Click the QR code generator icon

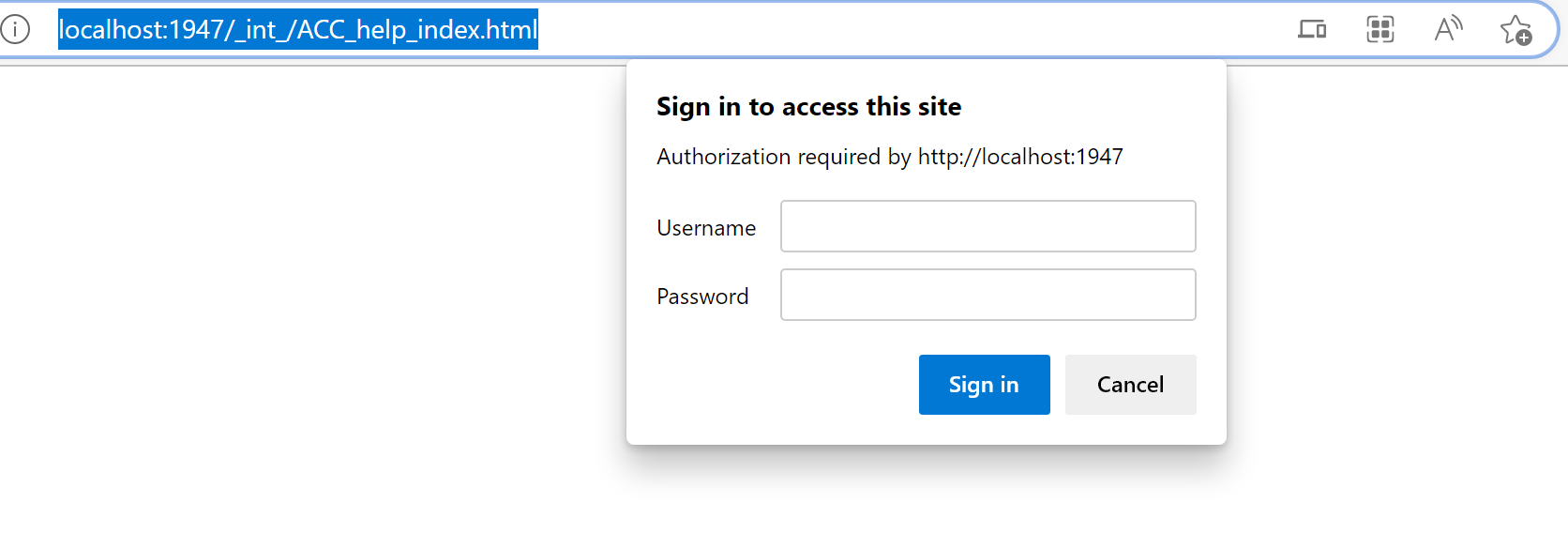[1380, 29]
